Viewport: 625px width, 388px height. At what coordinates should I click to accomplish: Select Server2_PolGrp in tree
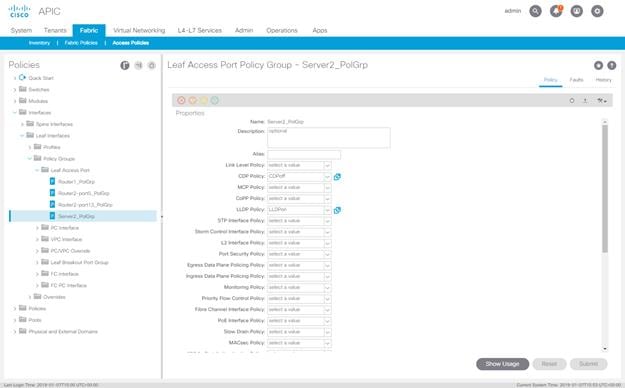76,216
